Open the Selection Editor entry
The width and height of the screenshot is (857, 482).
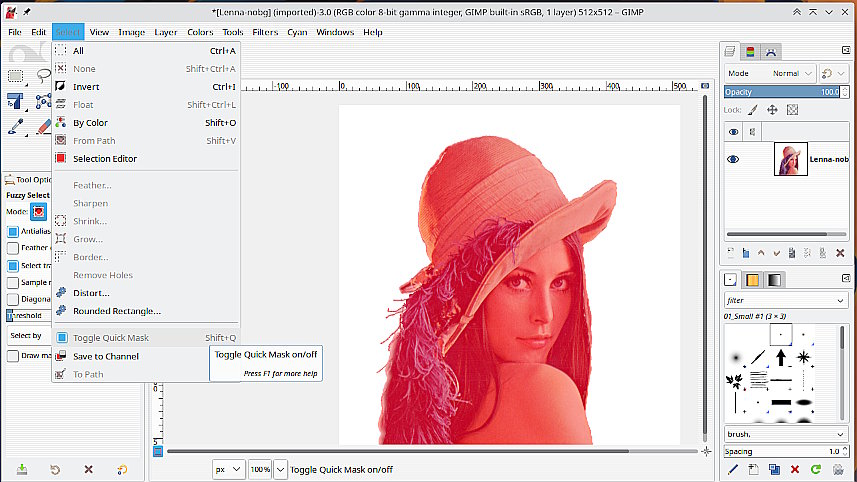pyautogui.click(x=104, y=159)
